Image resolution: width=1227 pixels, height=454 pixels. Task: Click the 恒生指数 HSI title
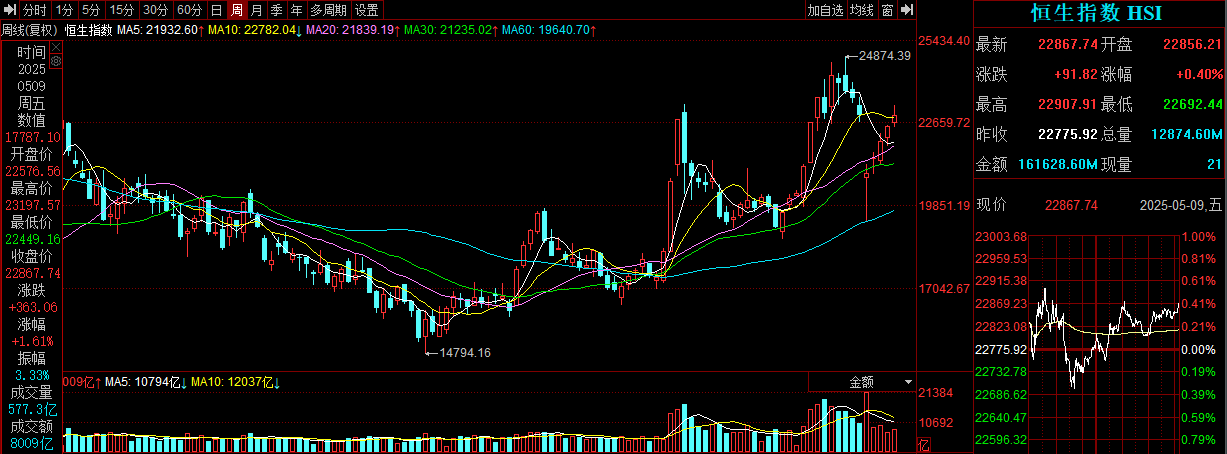pyautogui.click(x=1096, y=13)
